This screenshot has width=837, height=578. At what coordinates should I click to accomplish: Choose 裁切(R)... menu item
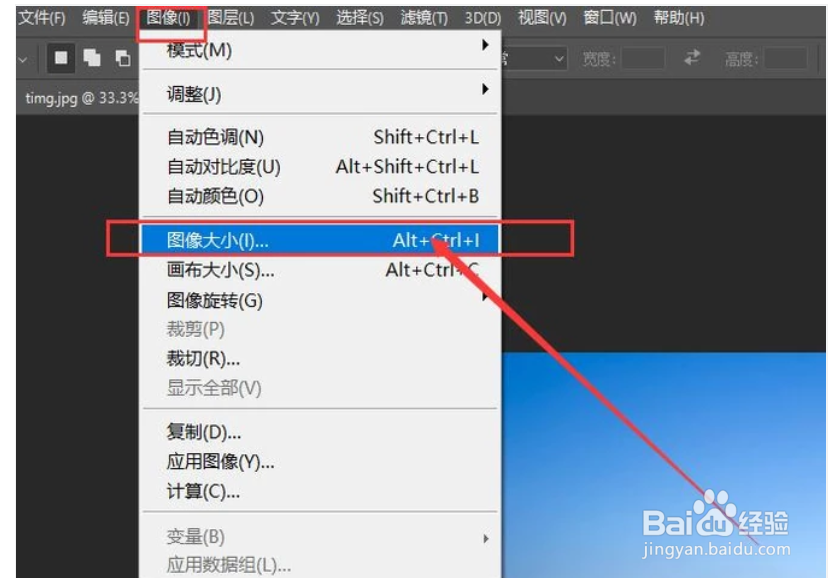[320, 359]
